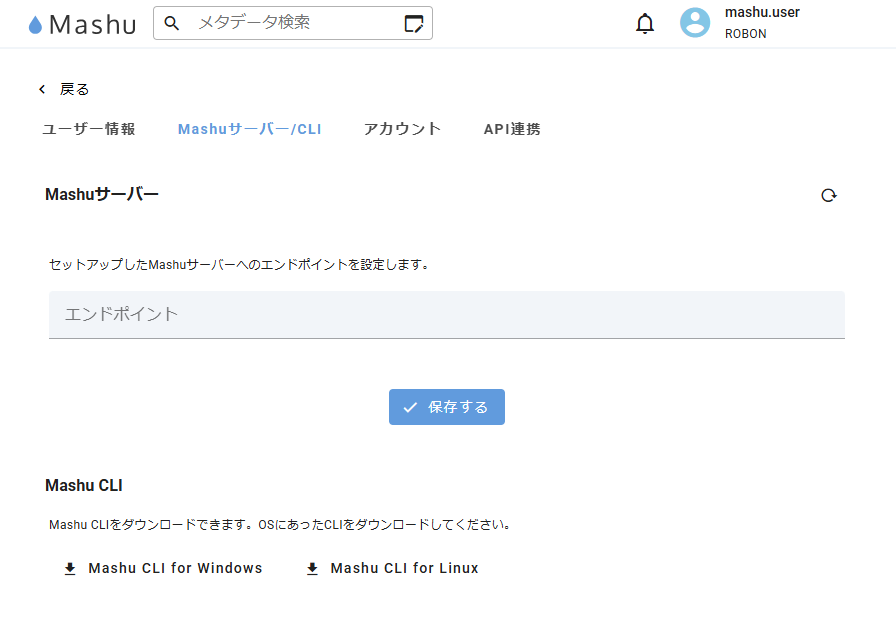Viewport: 896px width, 635px height.
Task: Switch to the ユーザー情報 tab
Action: (x=89, y=129)
